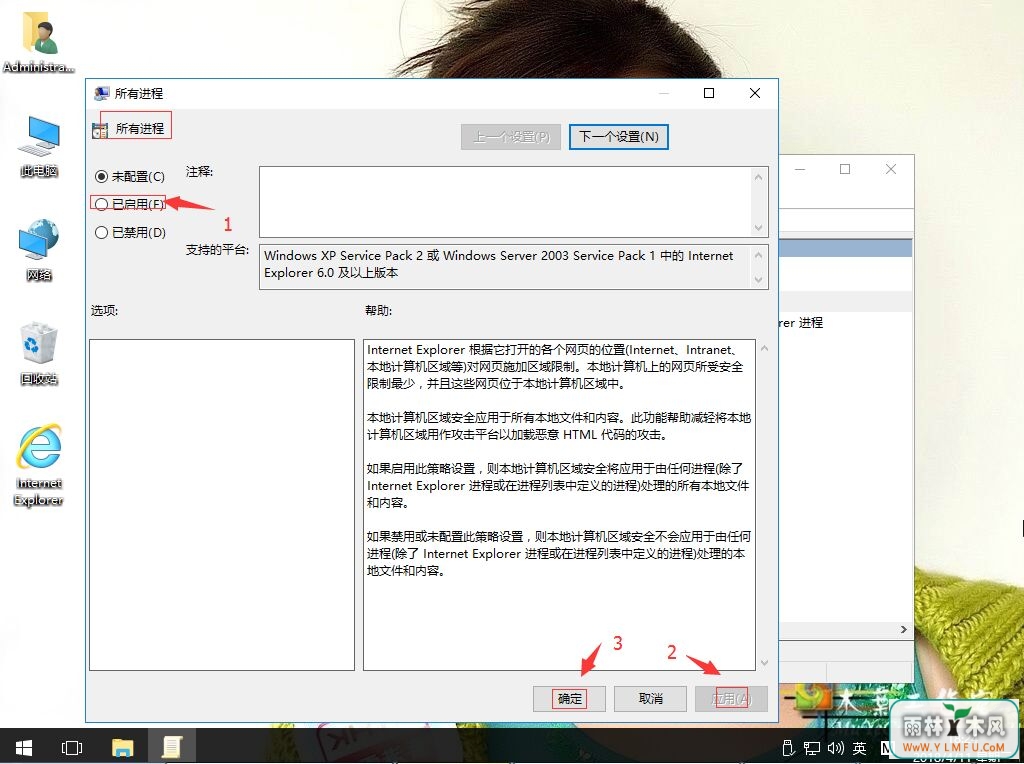Click the 应用(A) button
The height and width of the screenshot is (764, 1024).
click(731, 699)
